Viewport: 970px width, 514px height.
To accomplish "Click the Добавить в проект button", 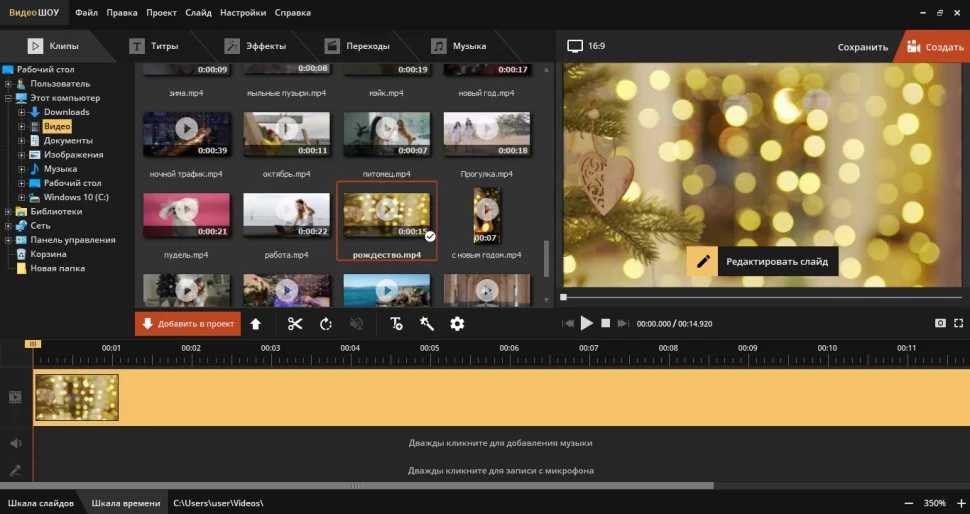I will [188, 324].
